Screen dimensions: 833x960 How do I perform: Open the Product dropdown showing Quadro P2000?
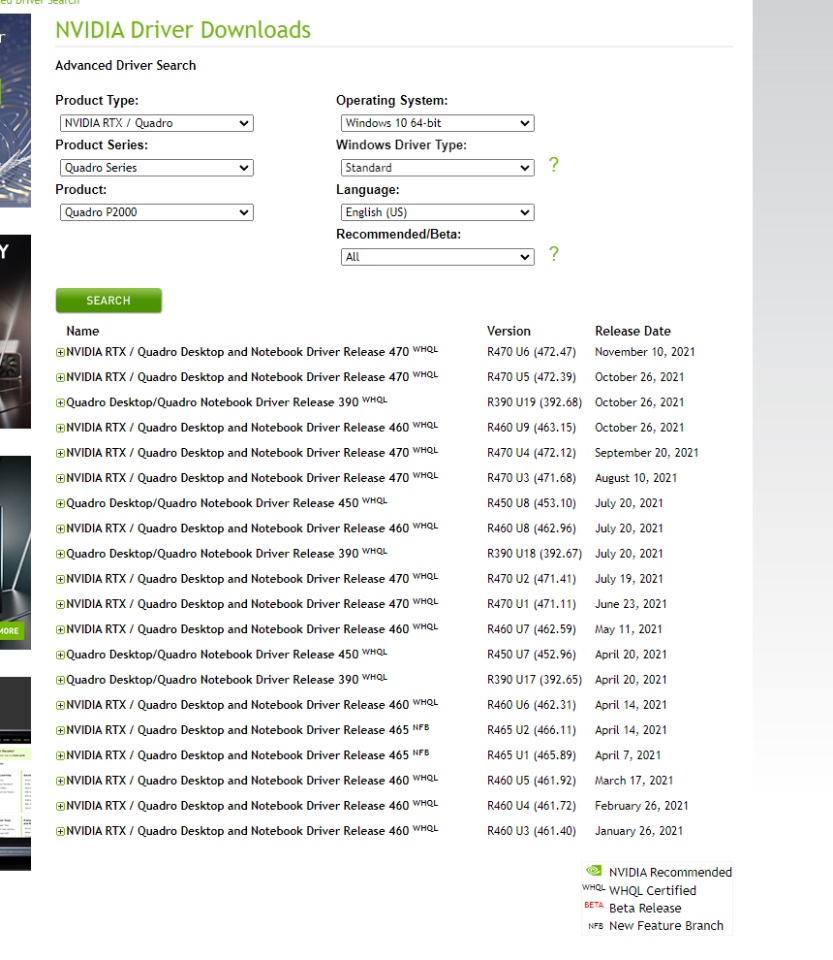click(157, 212)
